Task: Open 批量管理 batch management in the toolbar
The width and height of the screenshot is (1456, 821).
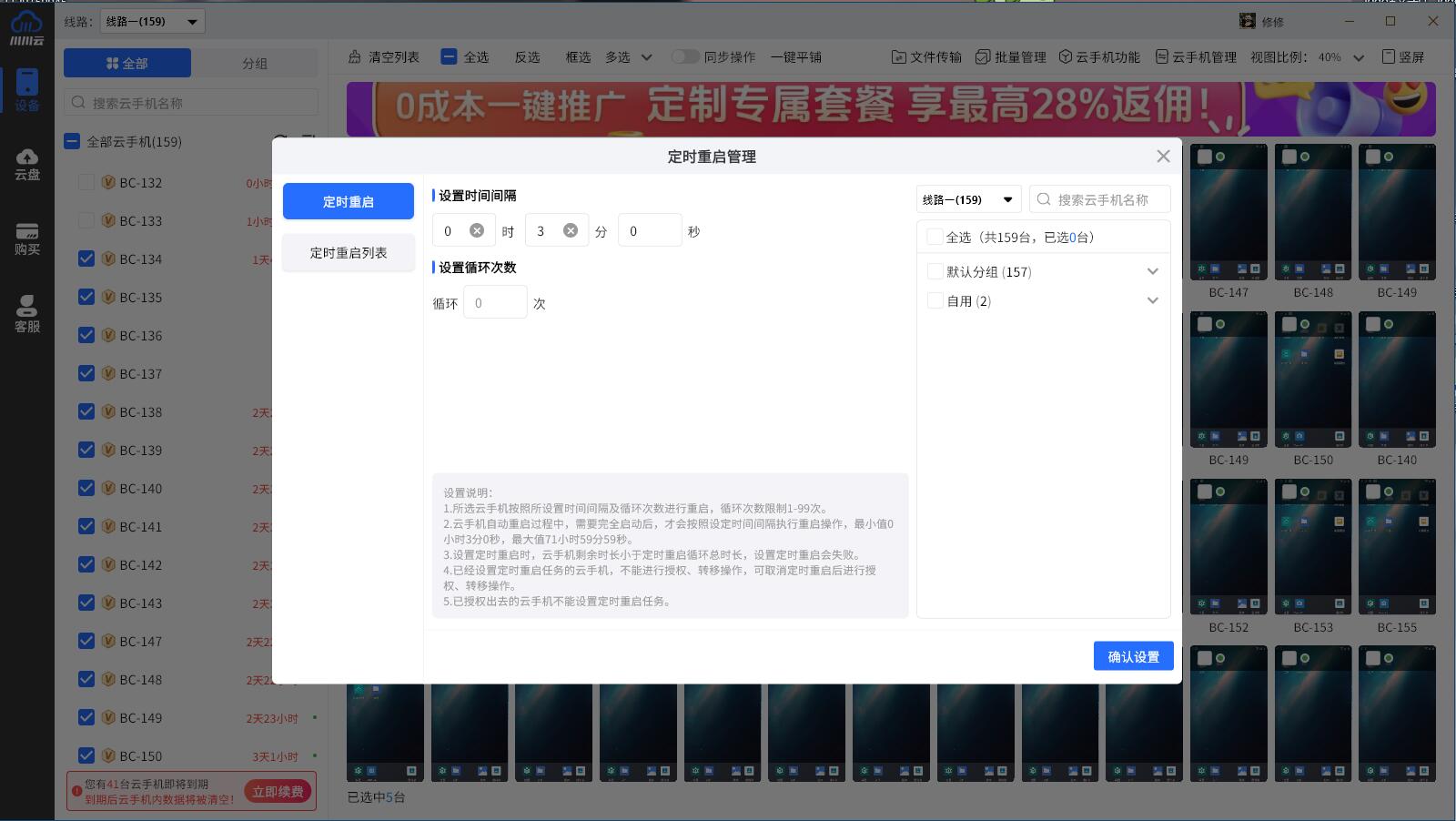Action: [1010, 57]
